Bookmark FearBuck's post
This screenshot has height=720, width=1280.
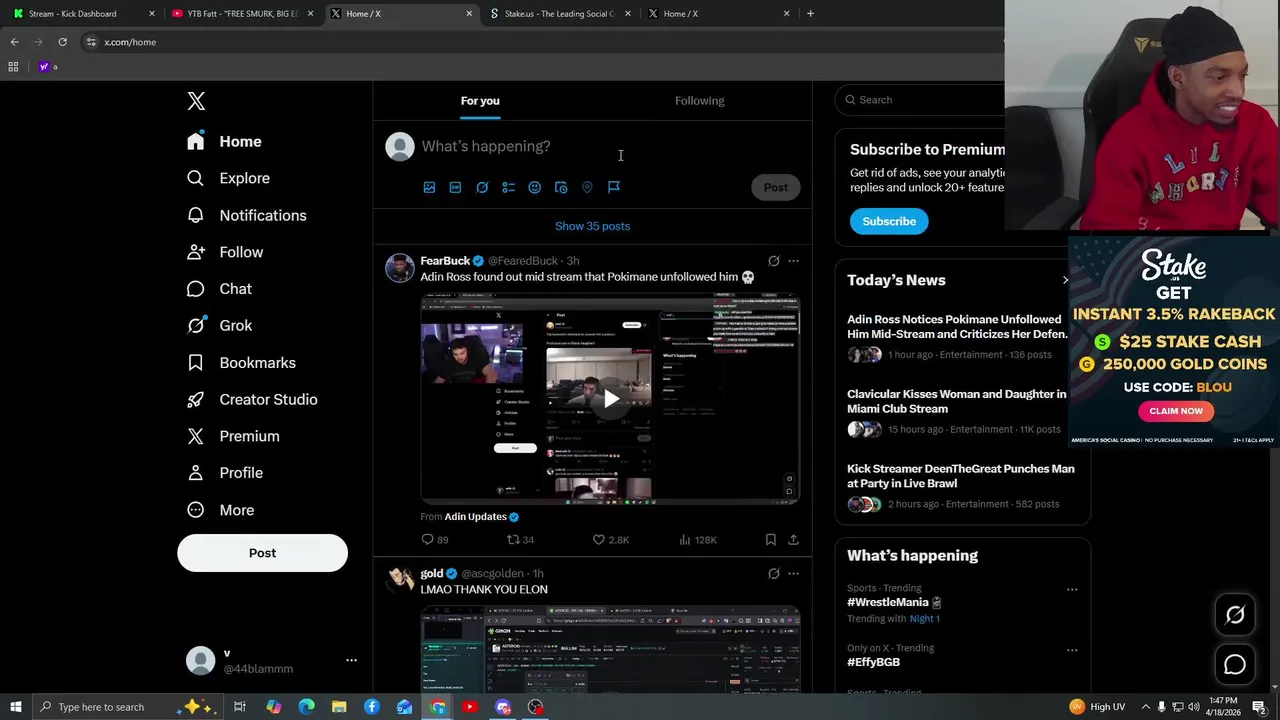click(x=770, y=540)
